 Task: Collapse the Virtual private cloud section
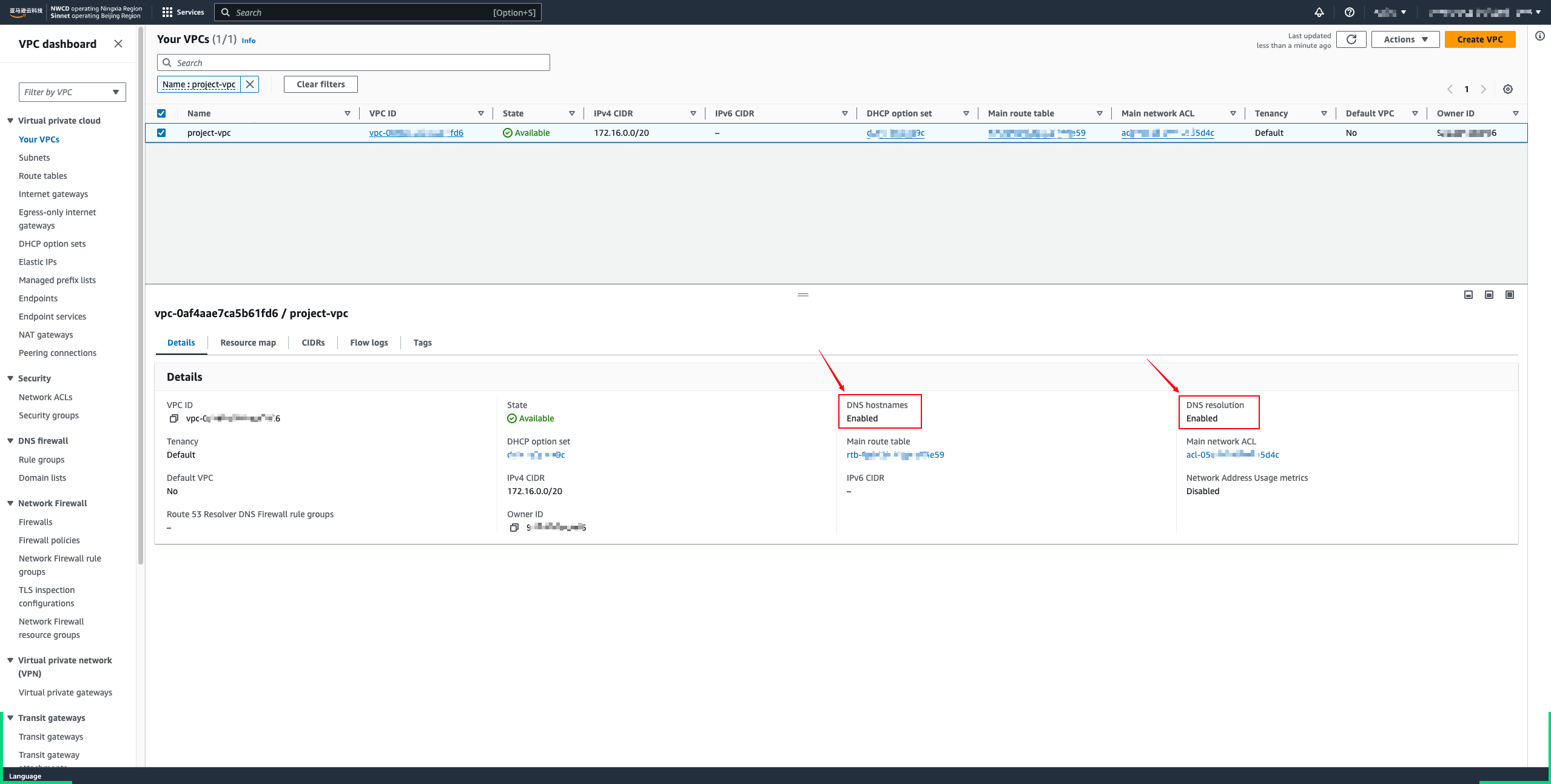pos(10,121)
